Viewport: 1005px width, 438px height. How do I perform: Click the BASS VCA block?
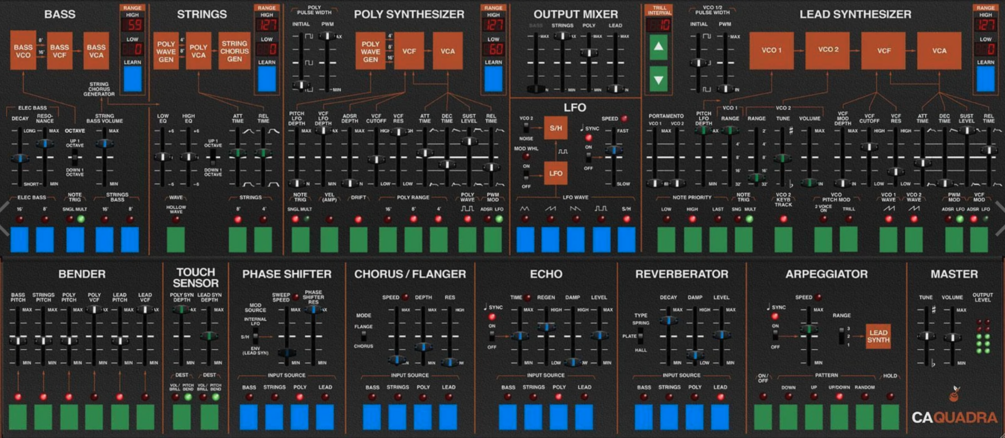point(97,51)
